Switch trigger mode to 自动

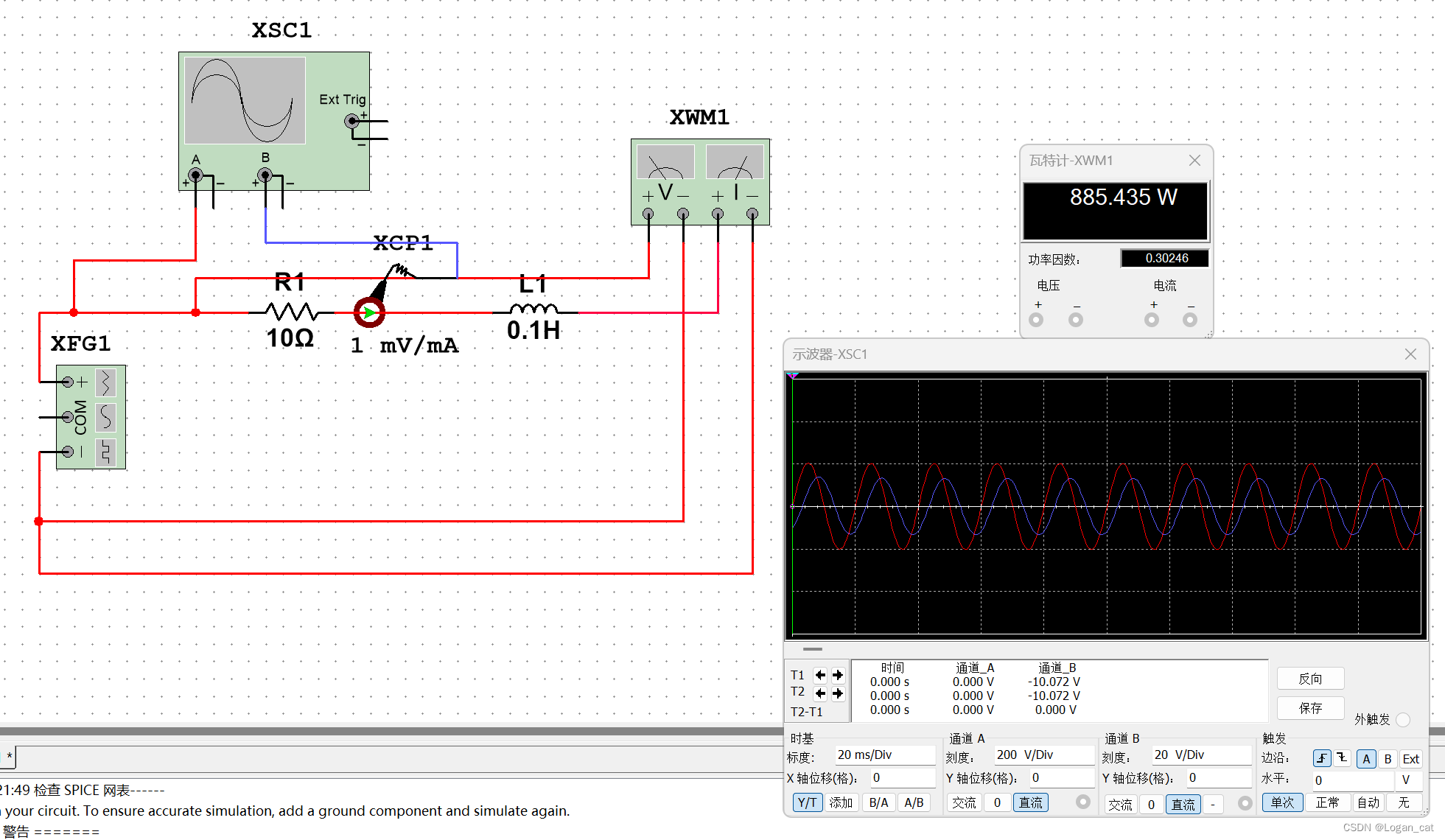(1368, 802)
